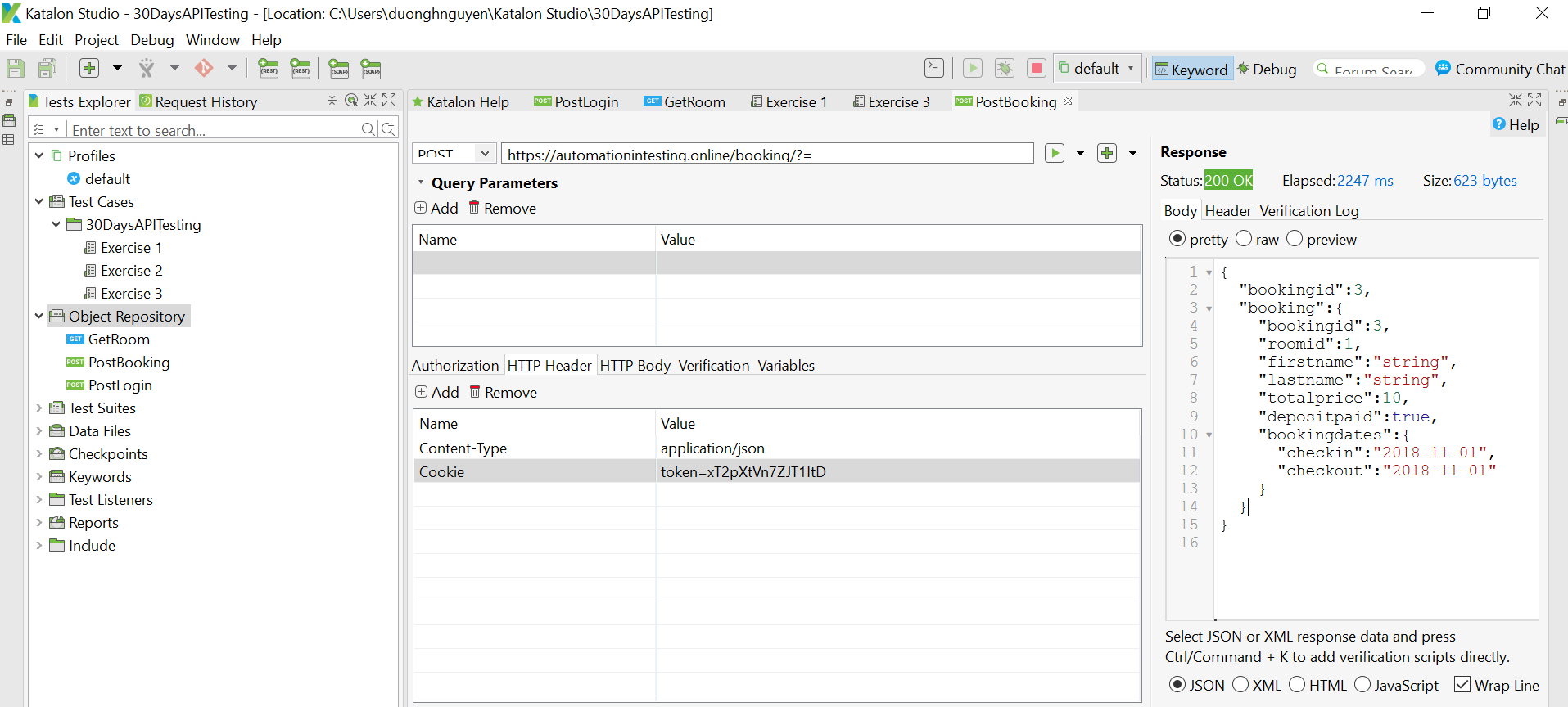This screenshot has width=1568, height=707.
Task: Click Add under Query Parameters
Action: pos(436,208)
